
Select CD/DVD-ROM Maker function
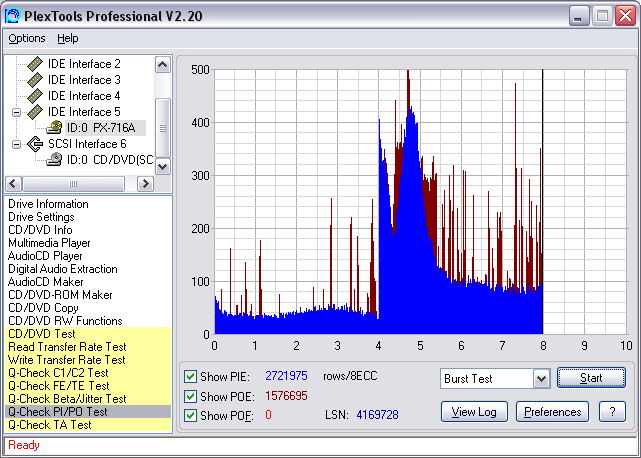[x=60, y=295]
